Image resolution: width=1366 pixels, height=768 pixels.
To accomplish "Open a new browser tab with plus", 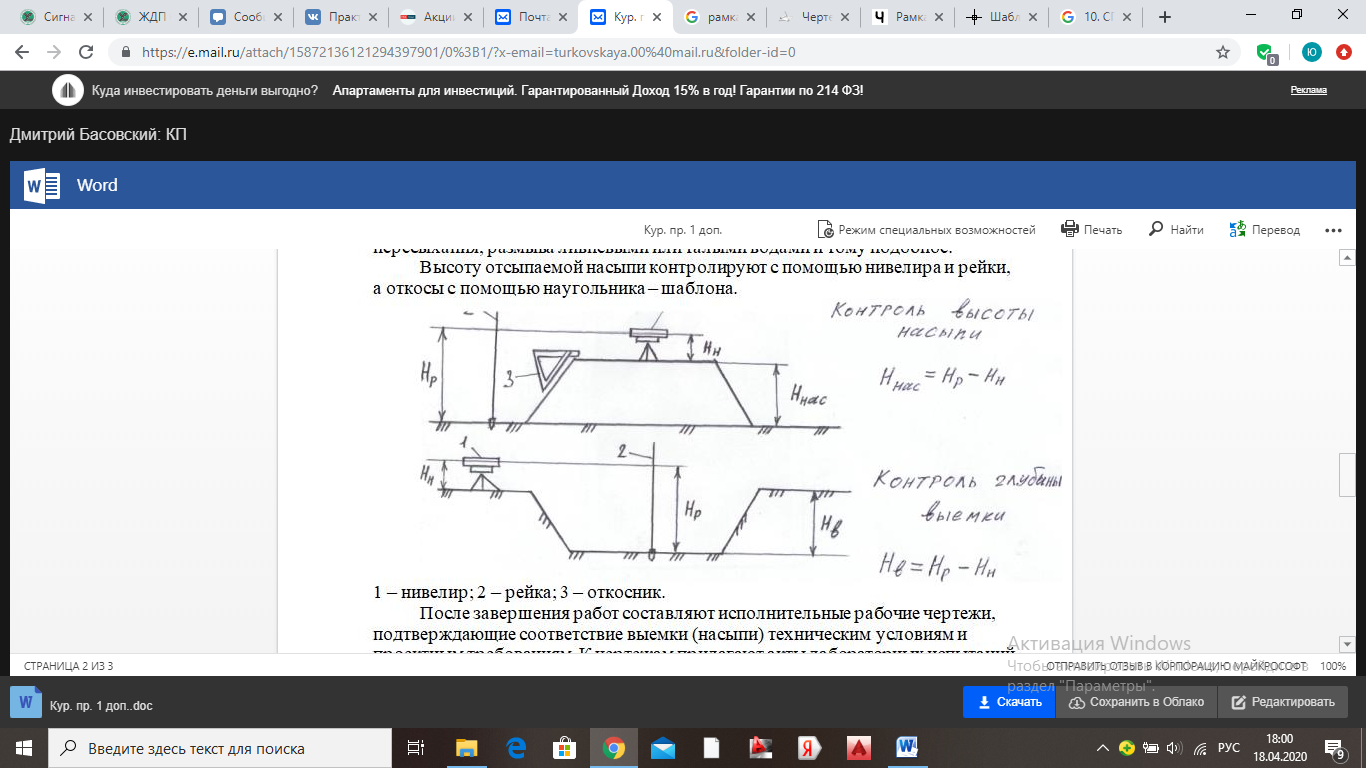I will 1164,17.
